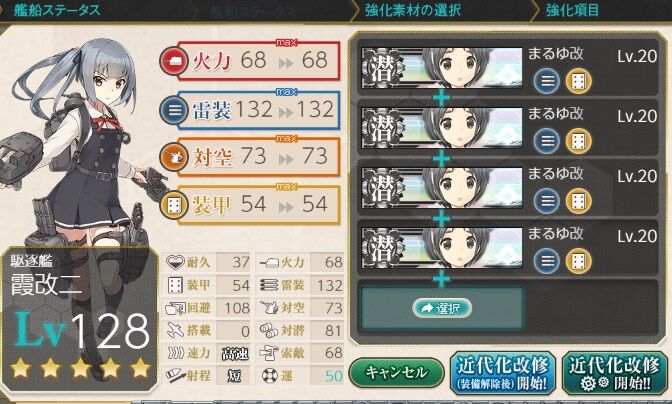Open the 強化項目 header tab
The image size is (672, 404).
572,9
